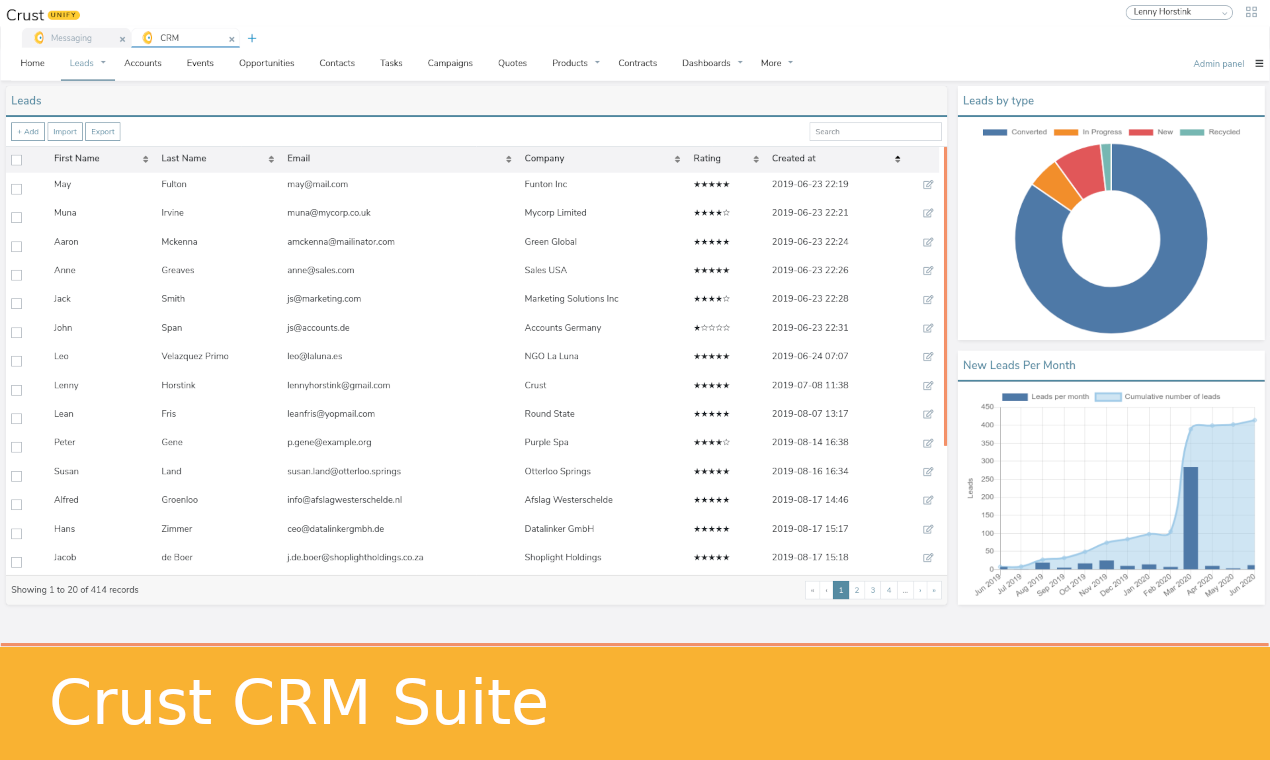
Task: Open the Home page
Action: pos(32,63)
